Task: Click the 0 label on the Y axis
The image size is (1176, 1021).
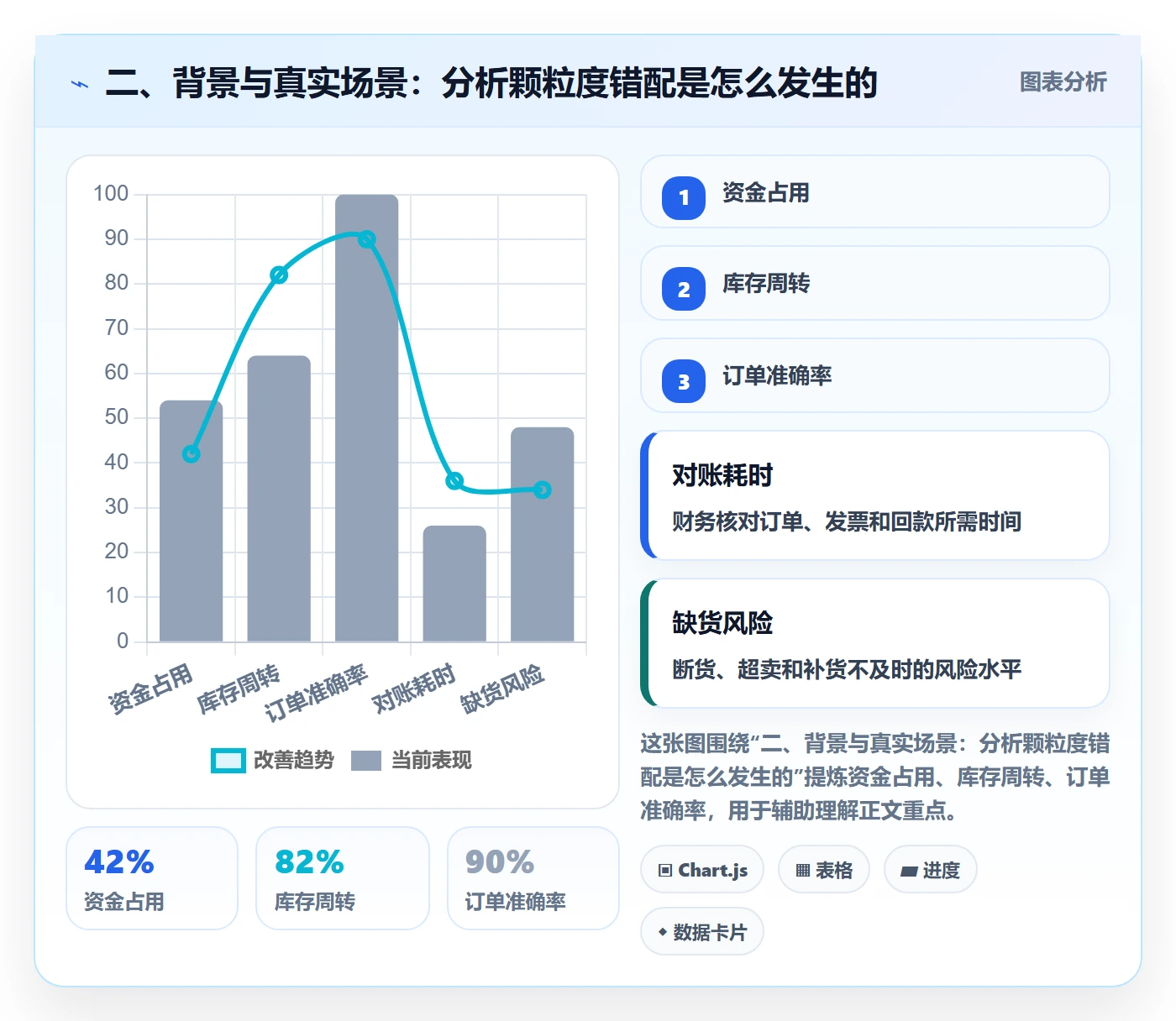Action: tap(123, 641)
